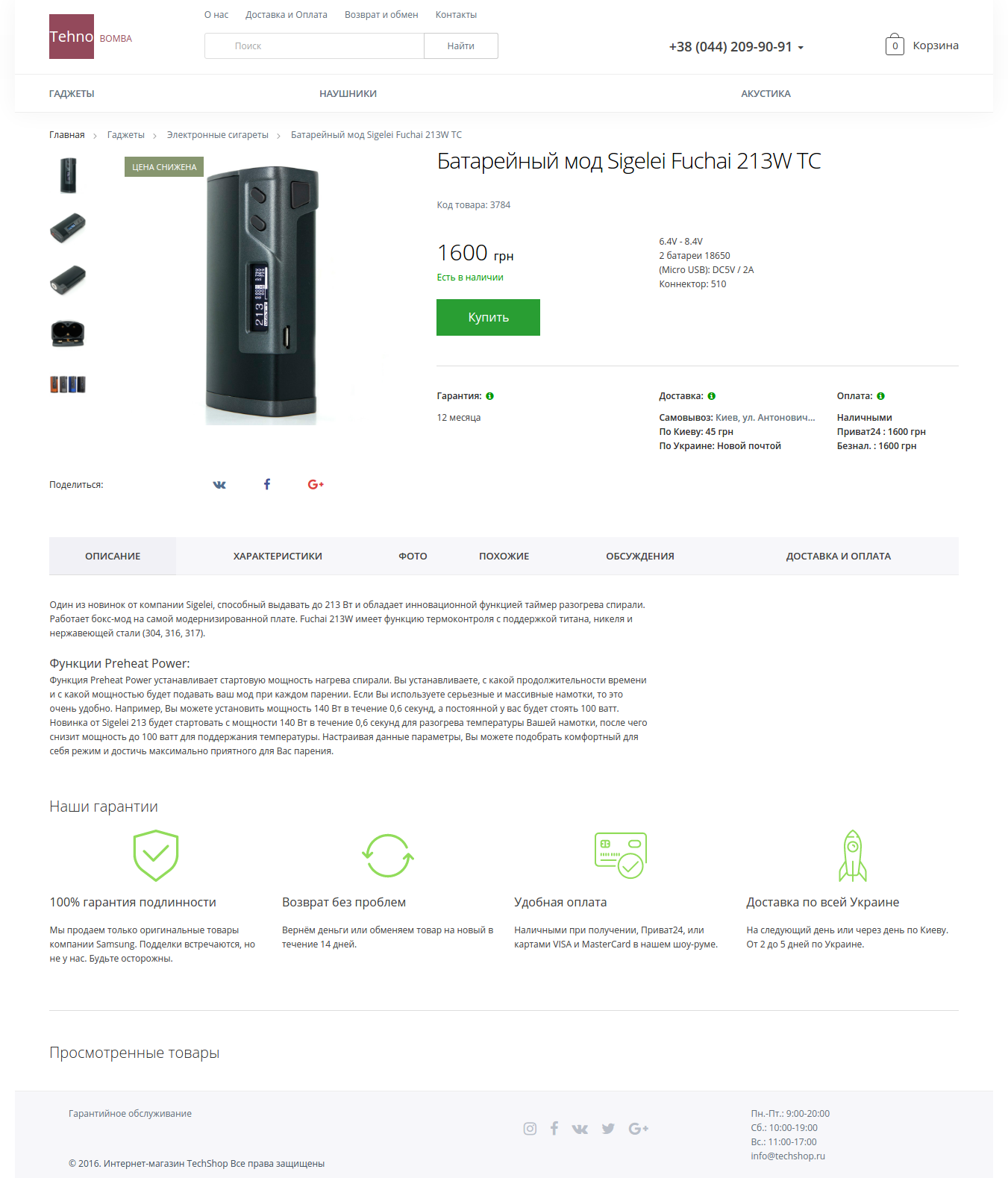Click info icon next to Оплата
This screenshot has width=1008, height=1178.
point(880,396)
